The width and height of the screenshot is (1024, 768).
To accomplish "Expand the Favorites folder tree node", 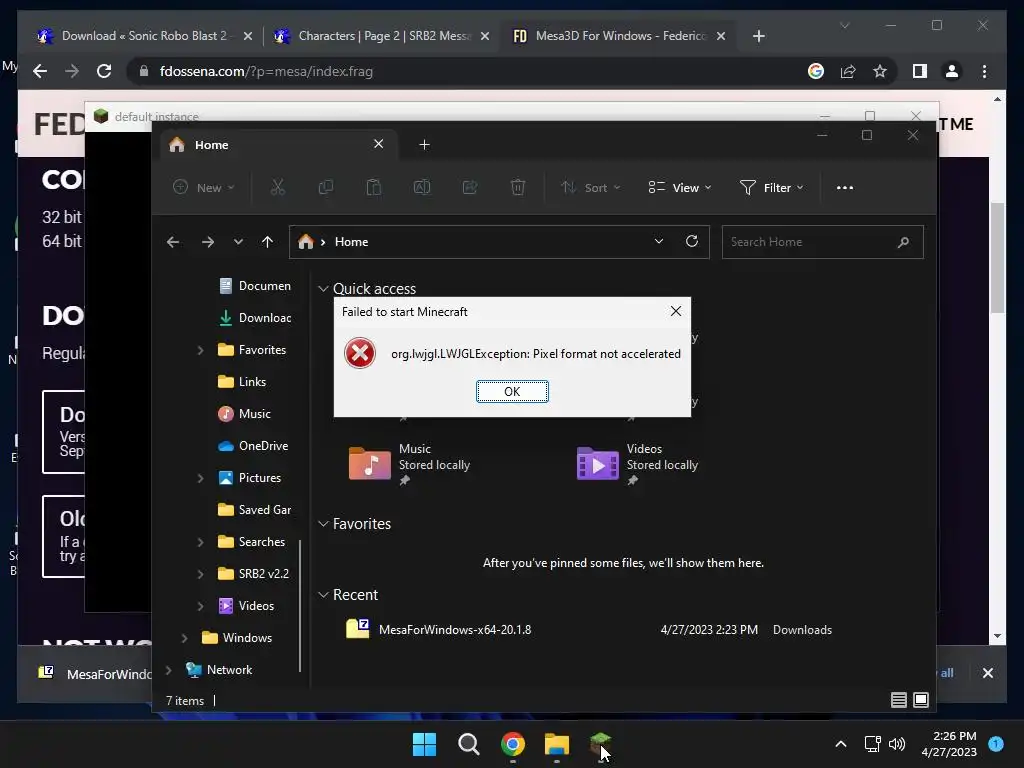I will pos(200,350).
